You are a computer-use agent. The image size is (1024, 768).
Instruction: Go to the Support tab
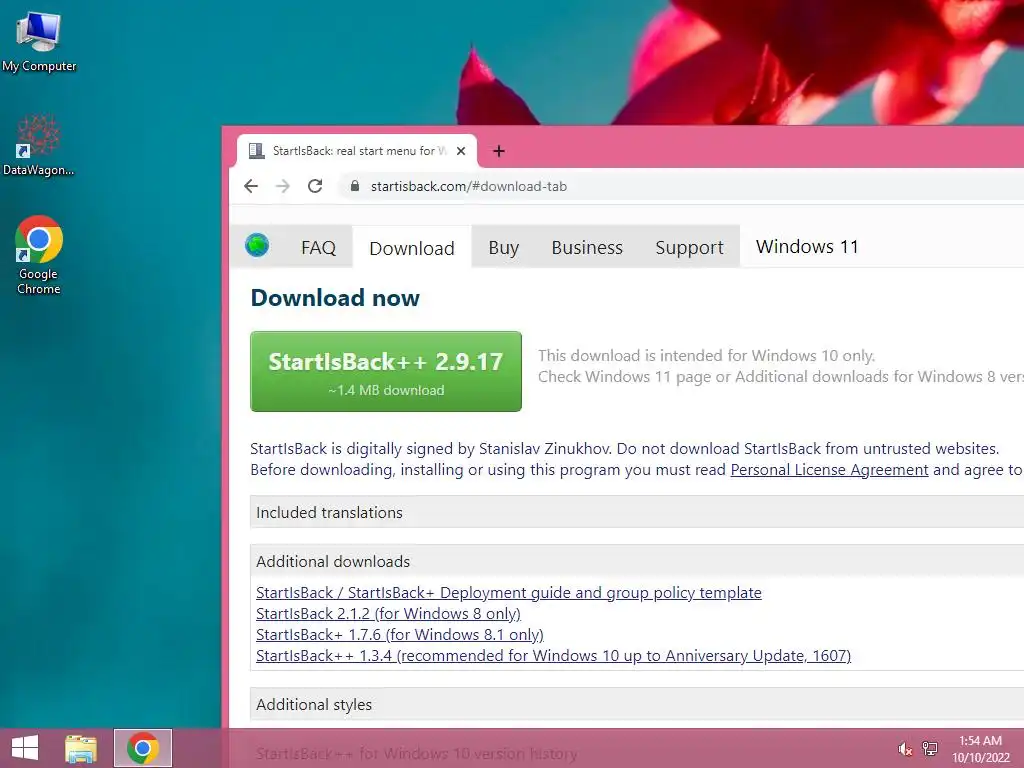click(x=689, y=248)
